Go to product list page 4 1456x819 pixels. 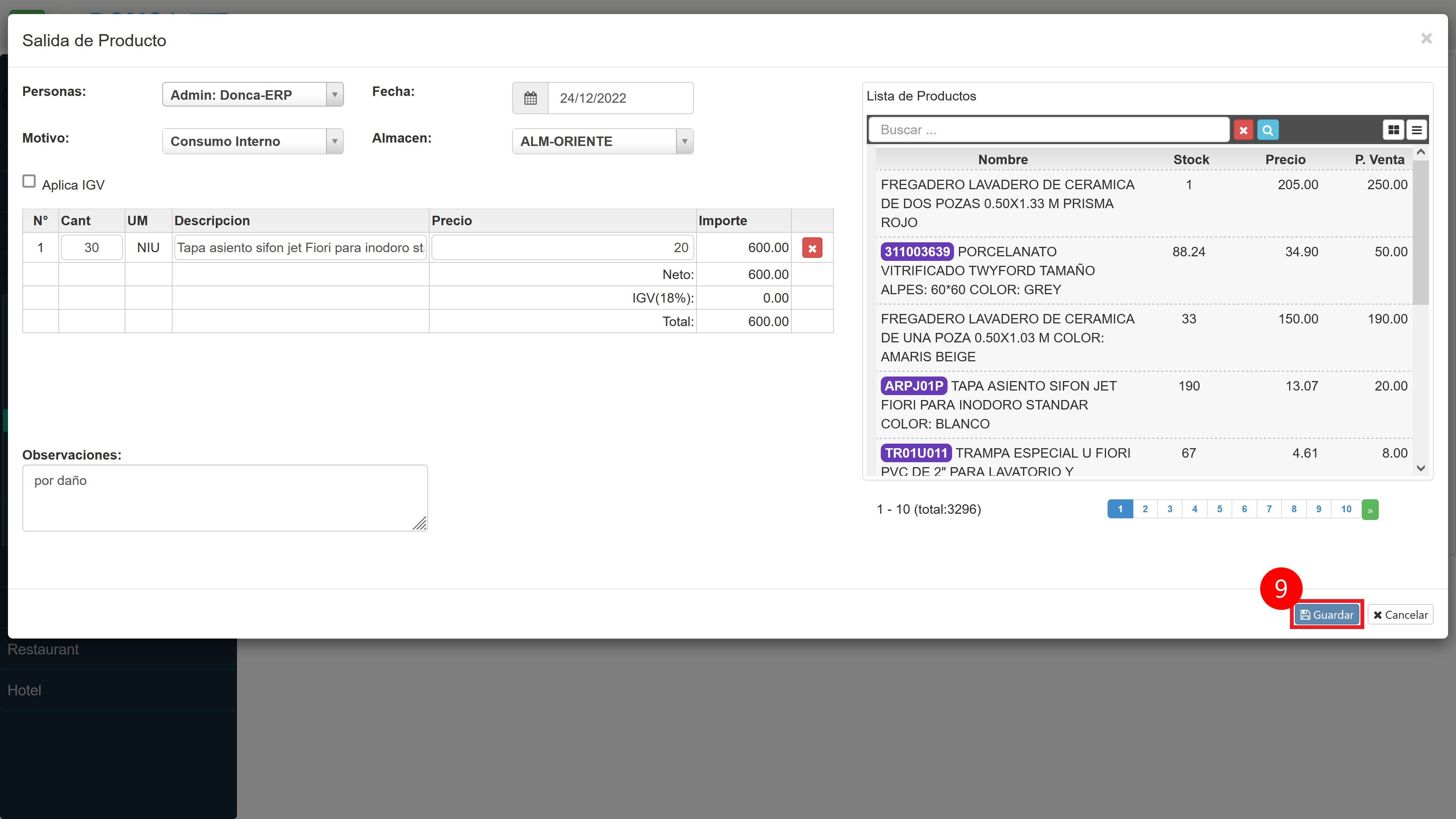point(1195,509)
